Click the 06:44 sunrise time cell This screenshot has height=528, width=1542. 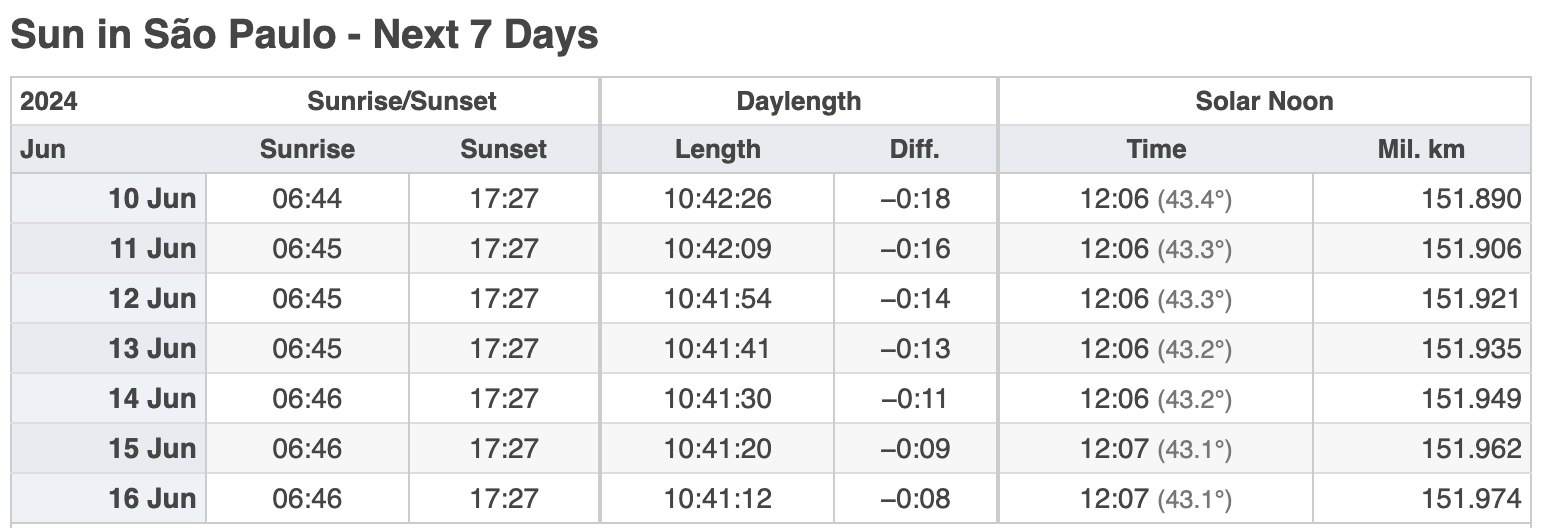(307, 198)
